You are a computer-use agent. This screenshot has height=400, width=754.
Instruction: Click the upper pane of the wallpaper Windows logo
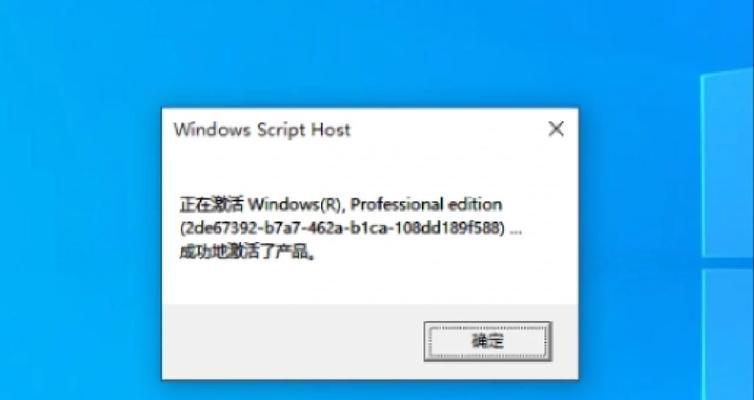pyautogui.click(x=727, y=163)
